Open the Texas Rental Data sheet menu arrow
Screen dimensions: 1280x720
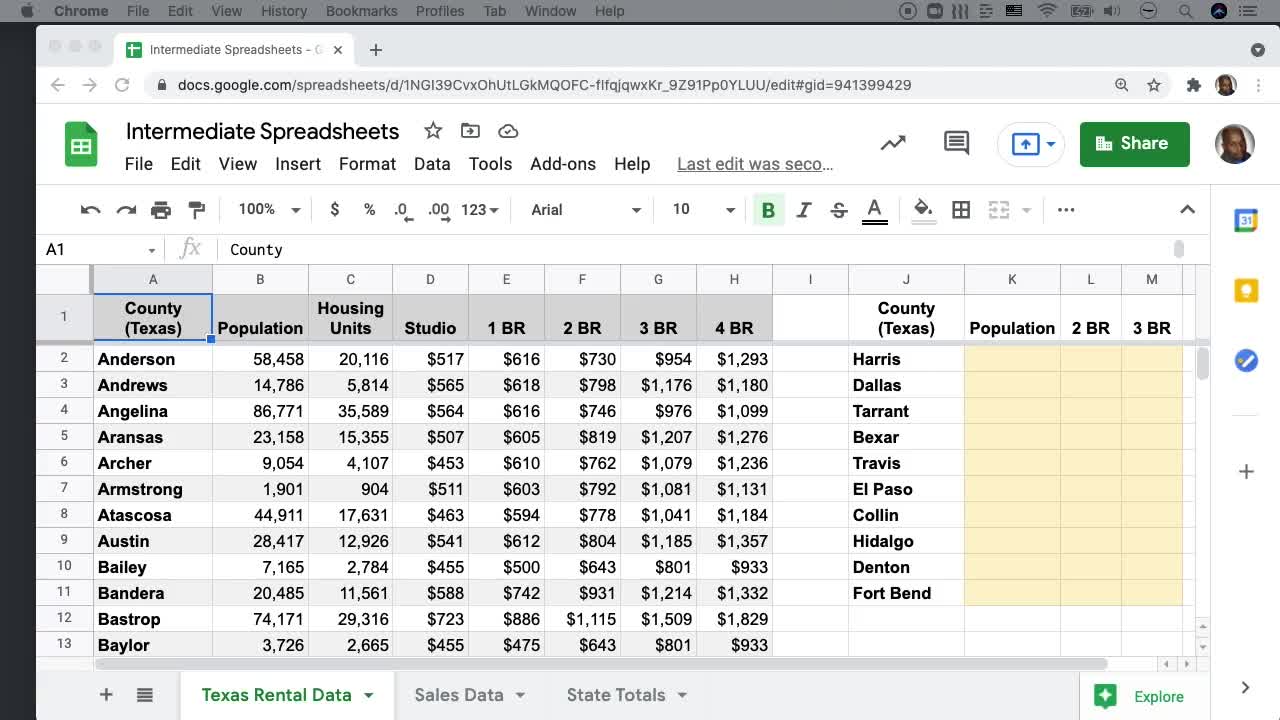pyautogui.click(x=370, y=694)
